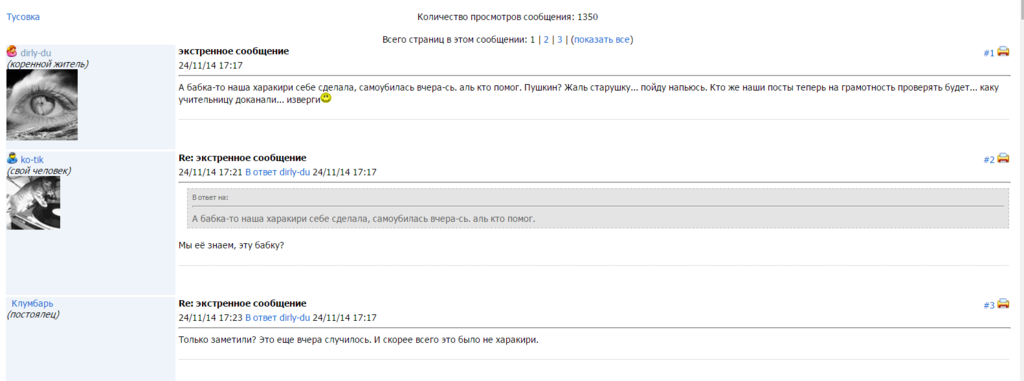
Task: Open page 2 of the thread
Action: tap(546, 39)
